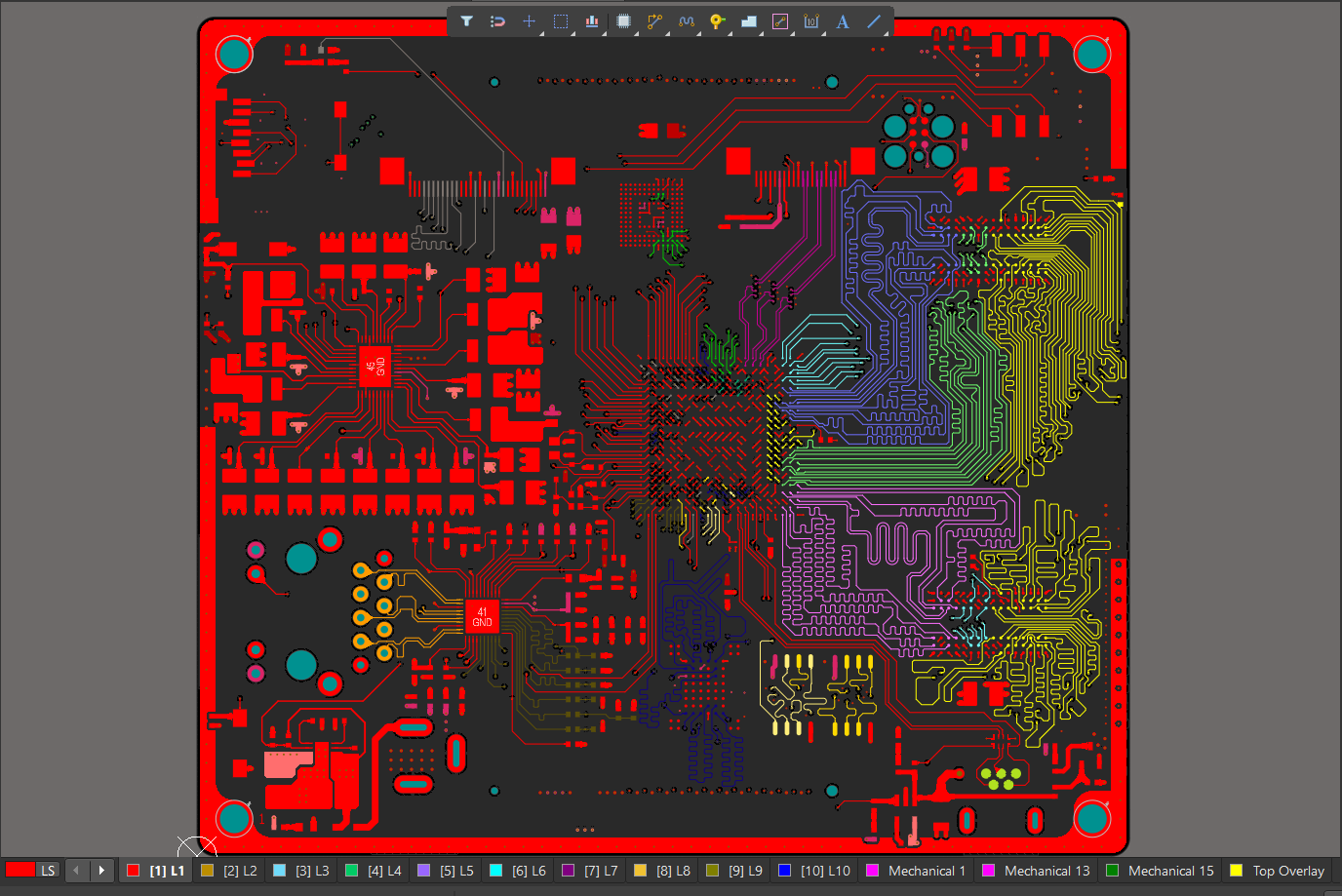Place a via using the lollipop icon
This screenshot has width=1342, height=896.
pos(716,21)
